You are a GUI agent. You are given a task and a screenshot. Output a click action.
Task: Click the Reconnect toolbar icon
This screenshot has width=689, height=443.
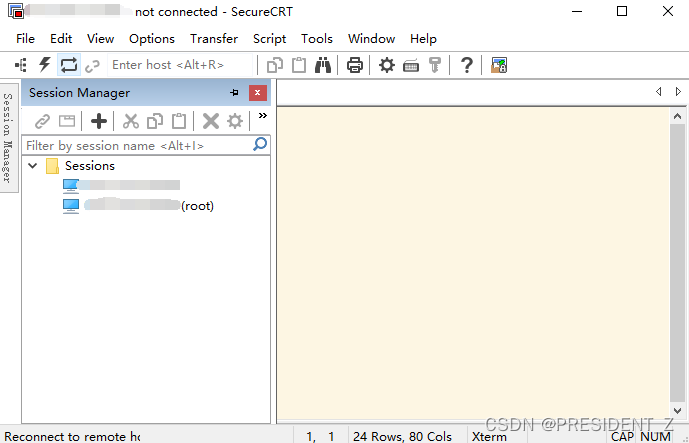[x=69, y=65]
